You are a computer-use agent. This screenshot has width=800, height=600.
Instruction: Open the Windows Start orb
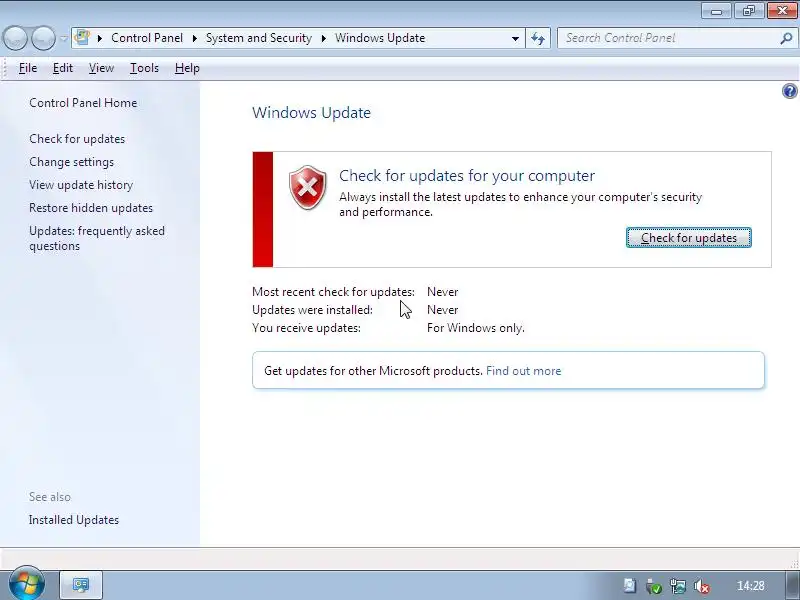tap(27, 584)
